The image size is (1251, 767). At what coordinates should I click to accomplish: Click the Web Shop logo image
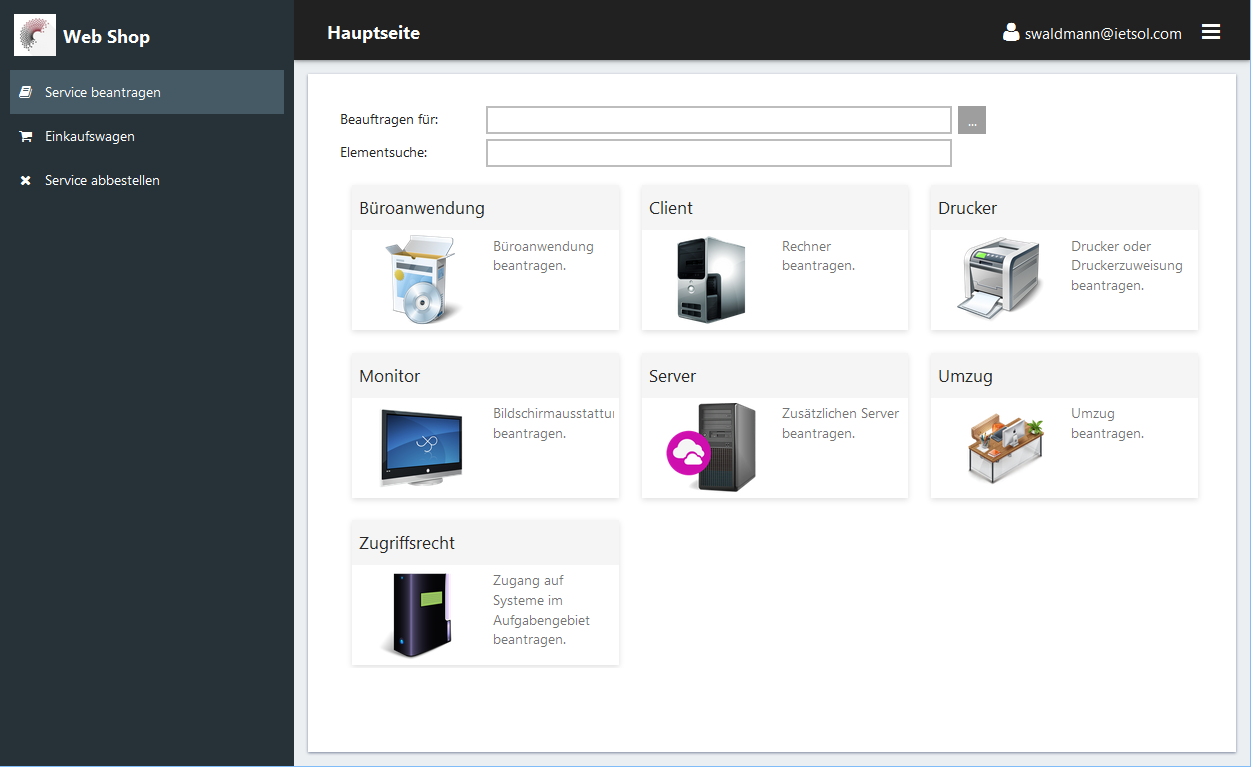click(x=34, y=34)
